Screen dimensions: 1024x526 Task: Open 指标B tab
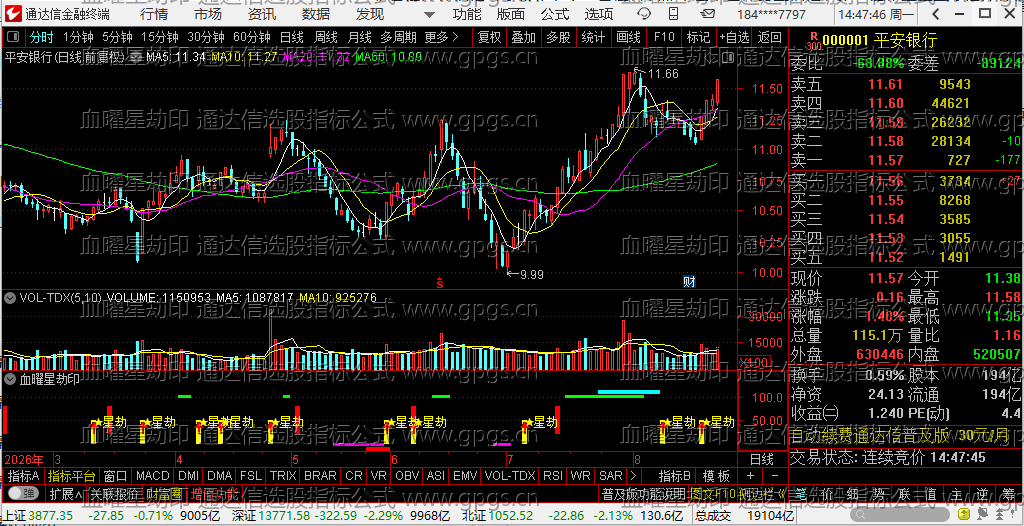click(675, 476)
